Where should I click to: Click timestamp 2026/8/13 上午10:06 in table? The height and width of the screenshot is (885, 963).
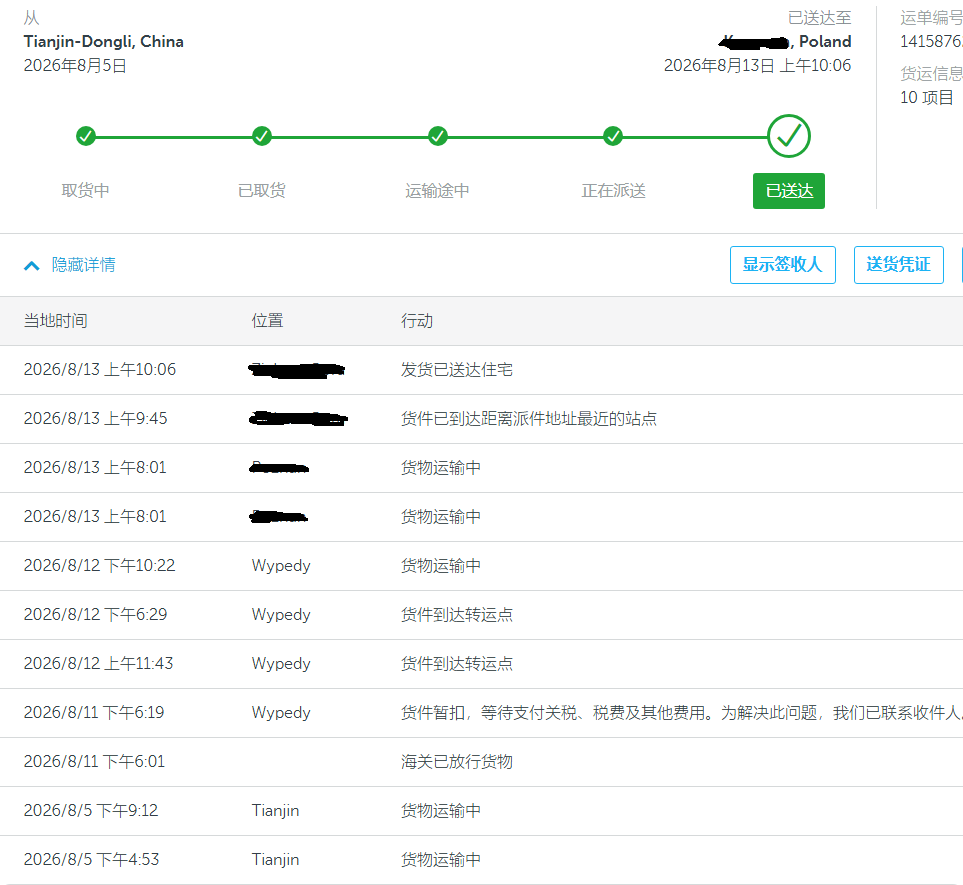[x=100, y=369]
